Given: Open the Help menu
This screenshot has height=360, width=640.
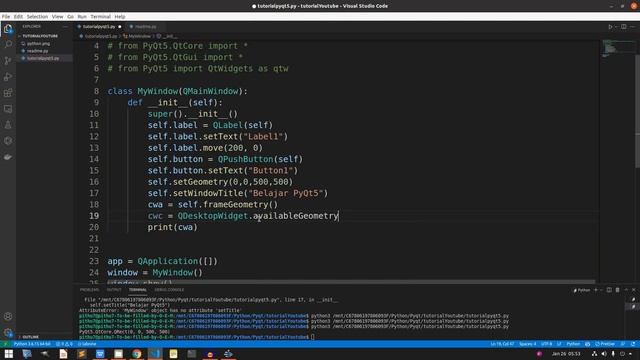Looking at the screenshot, I should 120,17.
